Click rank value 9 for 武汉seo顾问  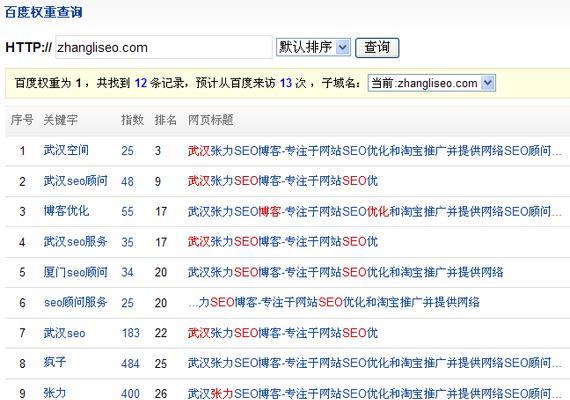pyautogui.click(x=158, y=181)
